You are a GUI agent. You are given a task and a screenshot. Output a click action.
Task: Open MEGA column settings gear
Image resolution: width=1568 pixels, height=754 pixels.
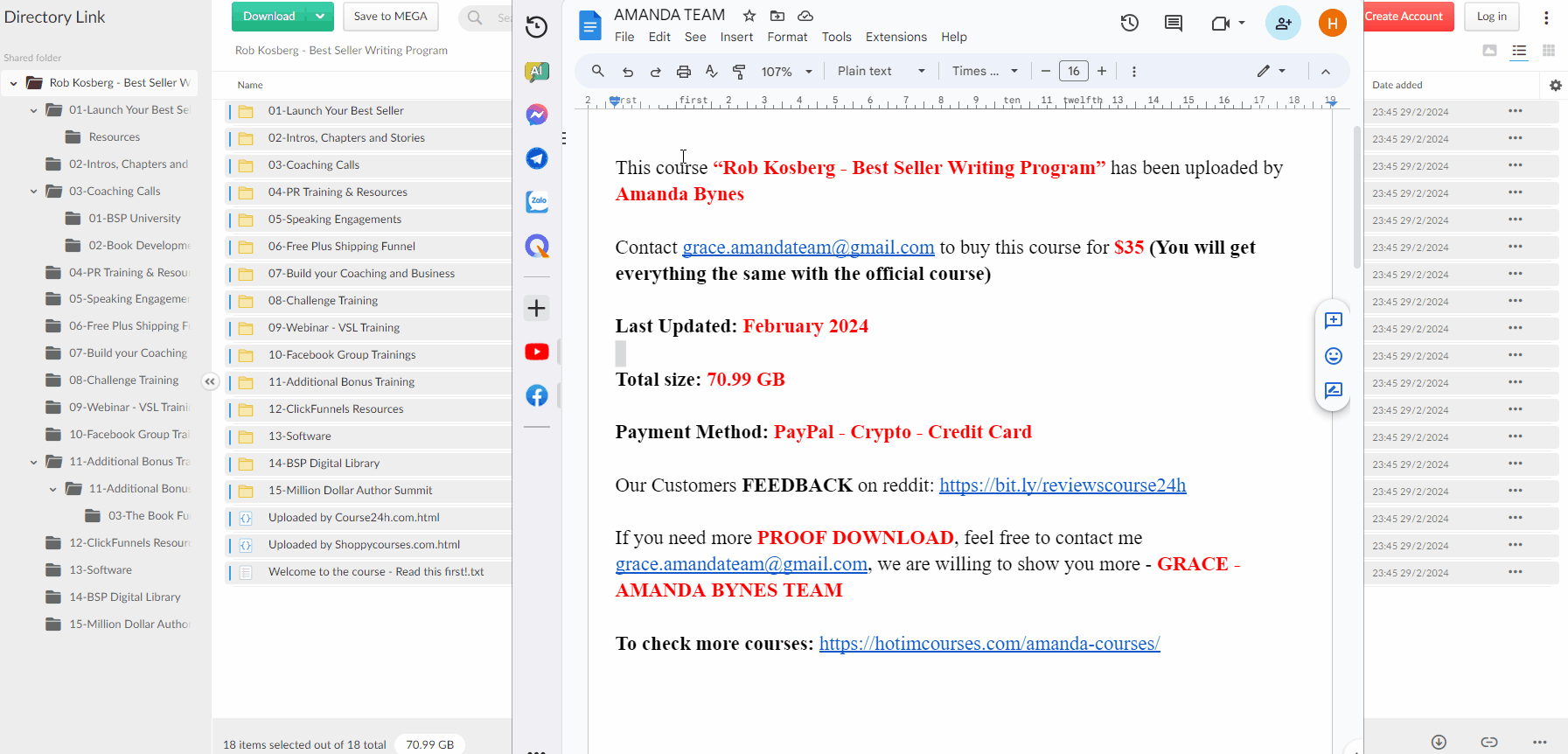(1555, 86)
